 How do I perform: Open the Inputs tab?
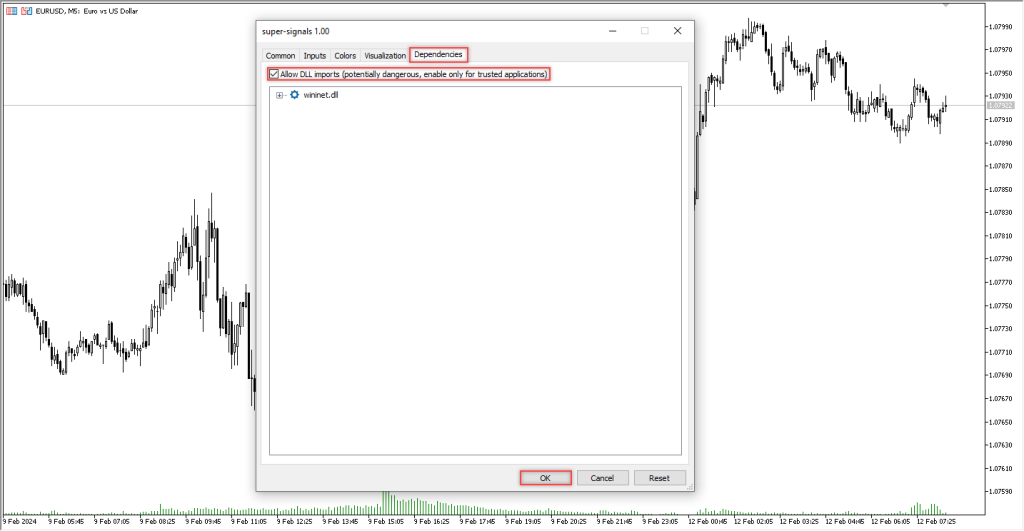(315, 56)
